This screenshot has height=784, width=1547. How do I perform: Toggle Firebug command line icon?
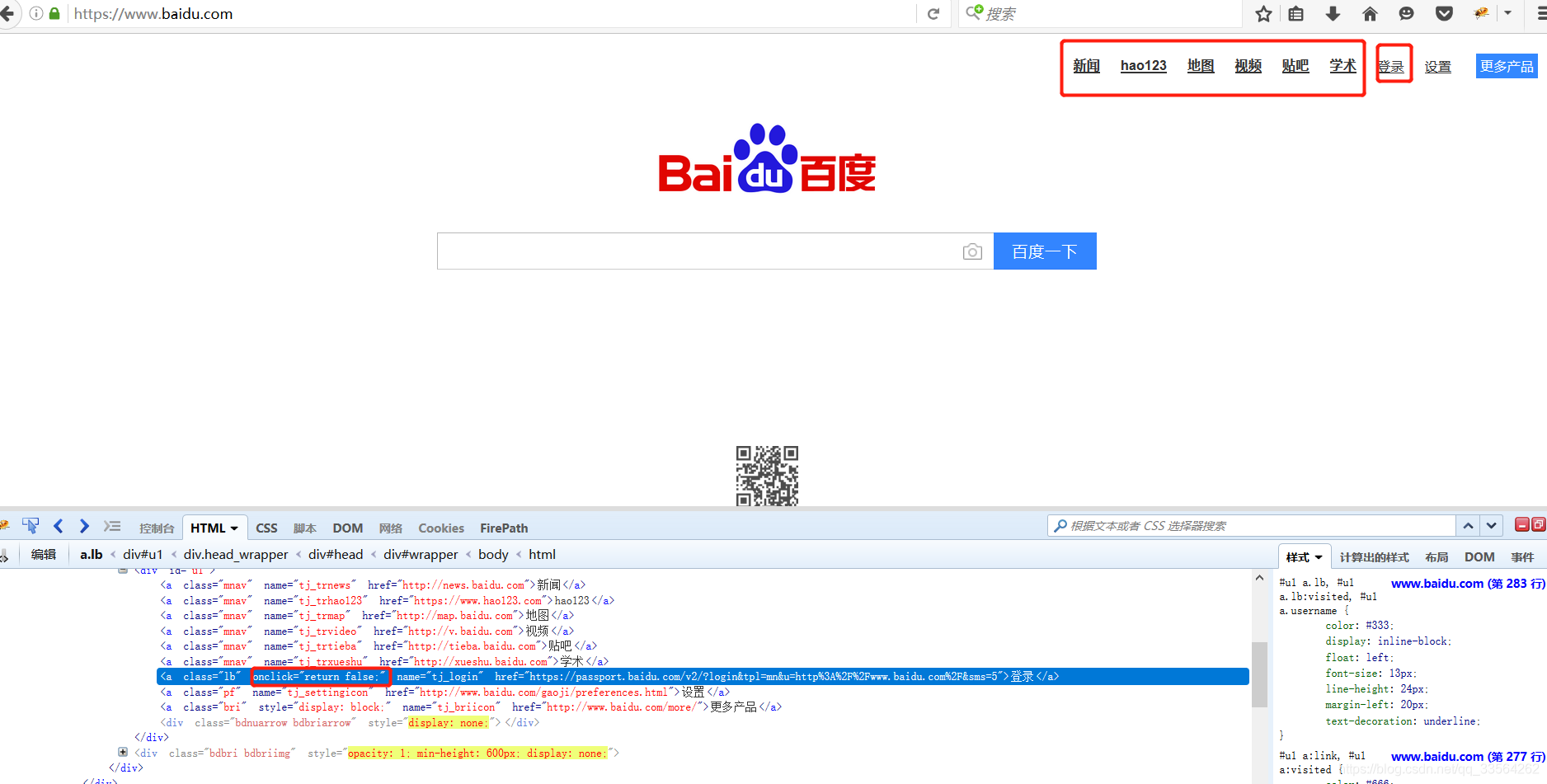[x=112, y=526]
